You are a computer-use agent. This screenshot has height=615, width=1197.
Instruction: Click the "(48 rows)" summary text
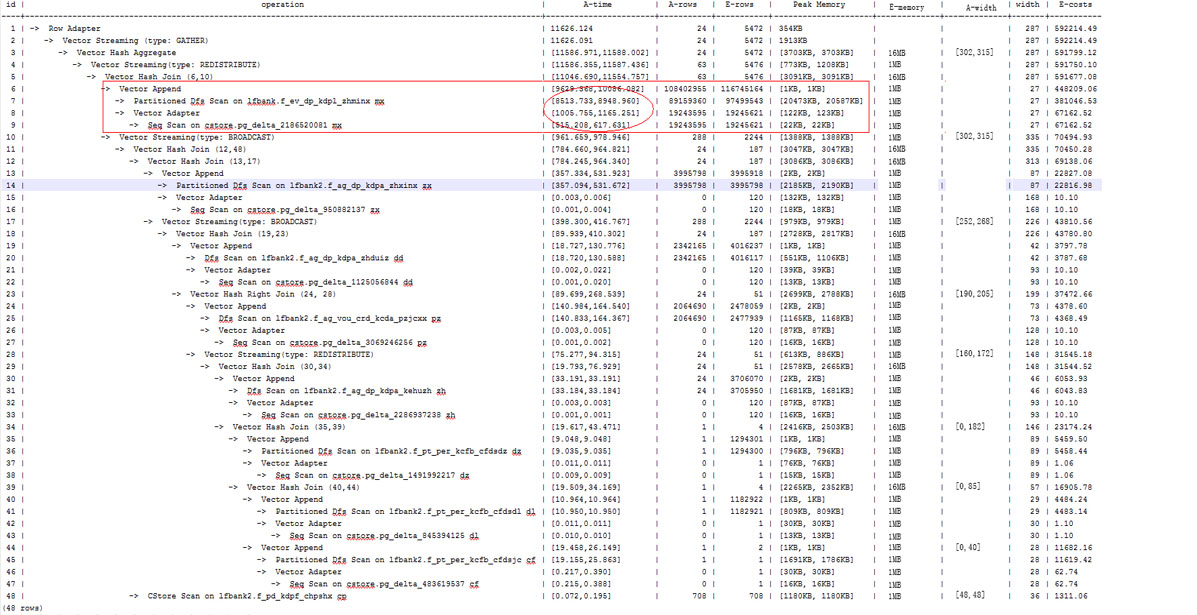coord(25,608)
